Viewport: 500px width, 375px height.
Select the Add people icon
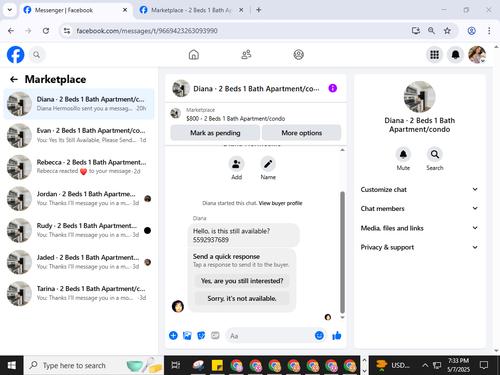(236, 164)
